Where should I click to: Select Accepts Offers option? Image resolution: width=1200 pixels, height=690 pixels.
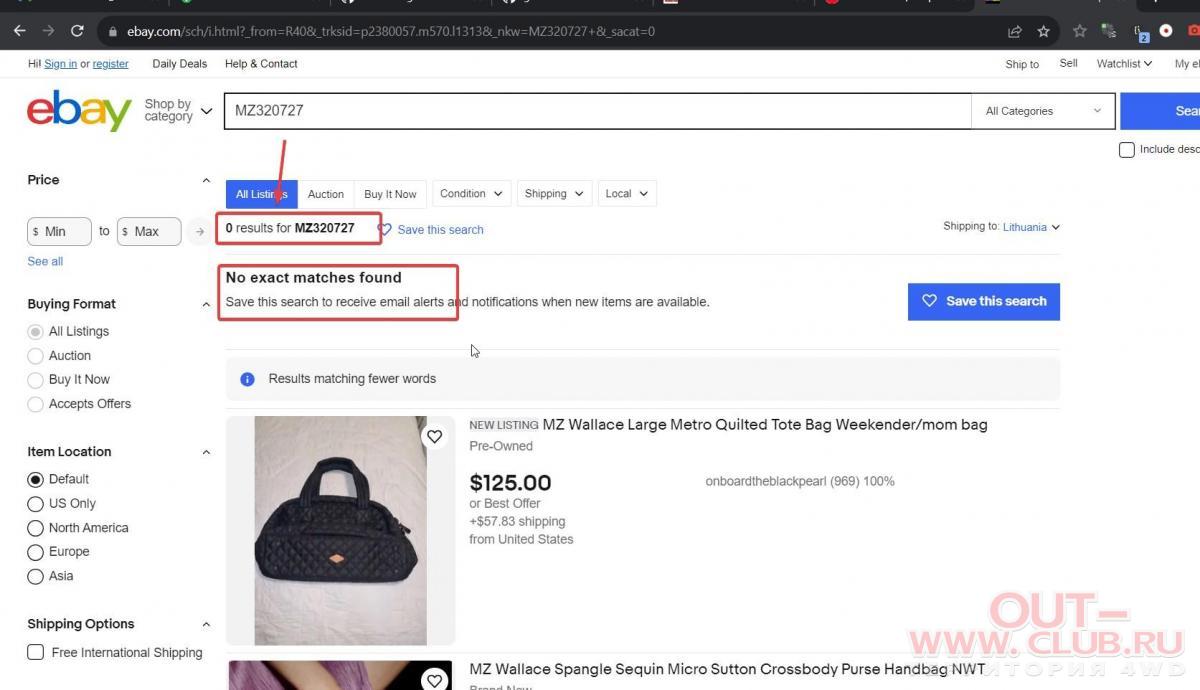(x=35, y=403)
